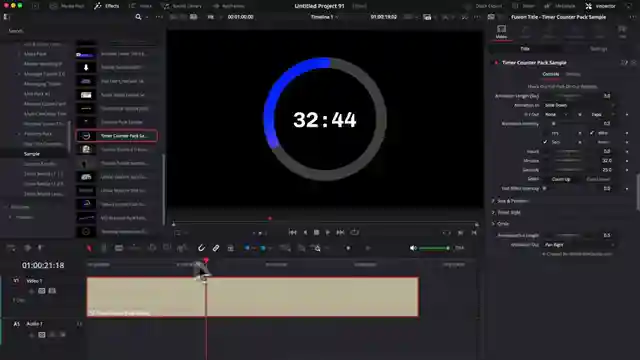Screen dimensions: 640x360
Task: Jump to first frame in viewer transport
Action: coord(292,232)
